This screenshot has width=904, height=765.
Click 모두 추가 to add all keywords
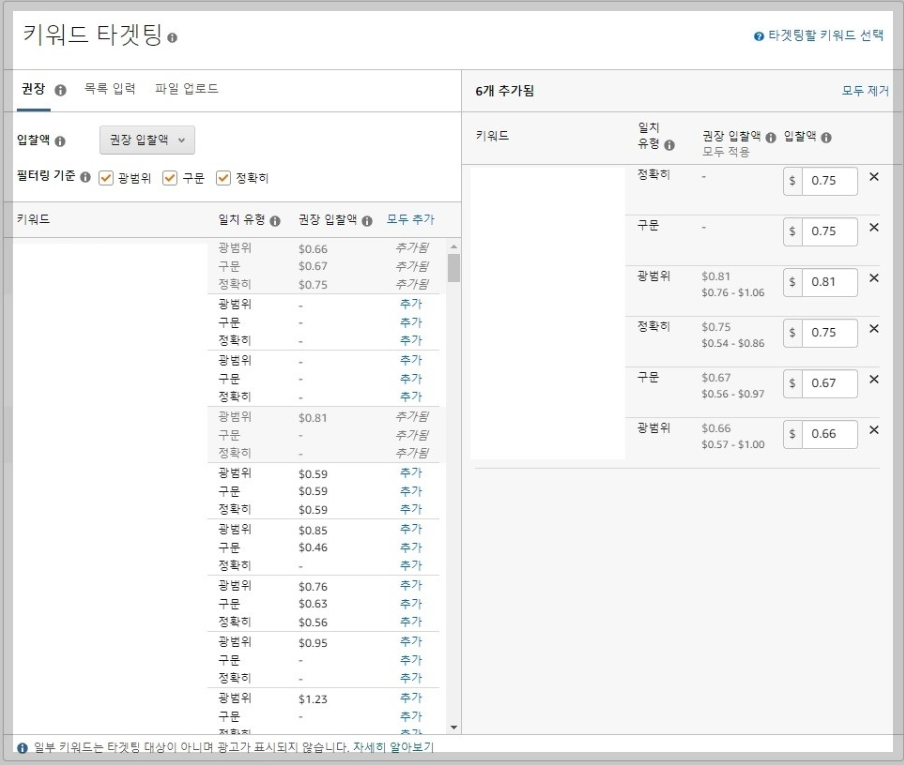click(411, 221)
